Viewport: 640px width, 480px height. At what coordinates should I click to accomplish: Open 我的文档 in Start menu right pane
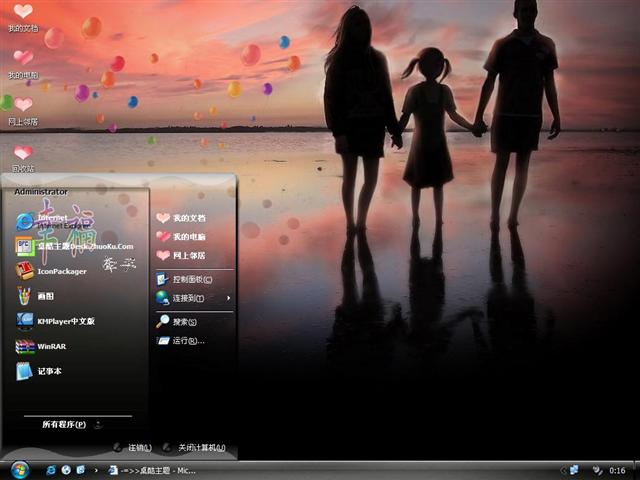tap(181, 218)
